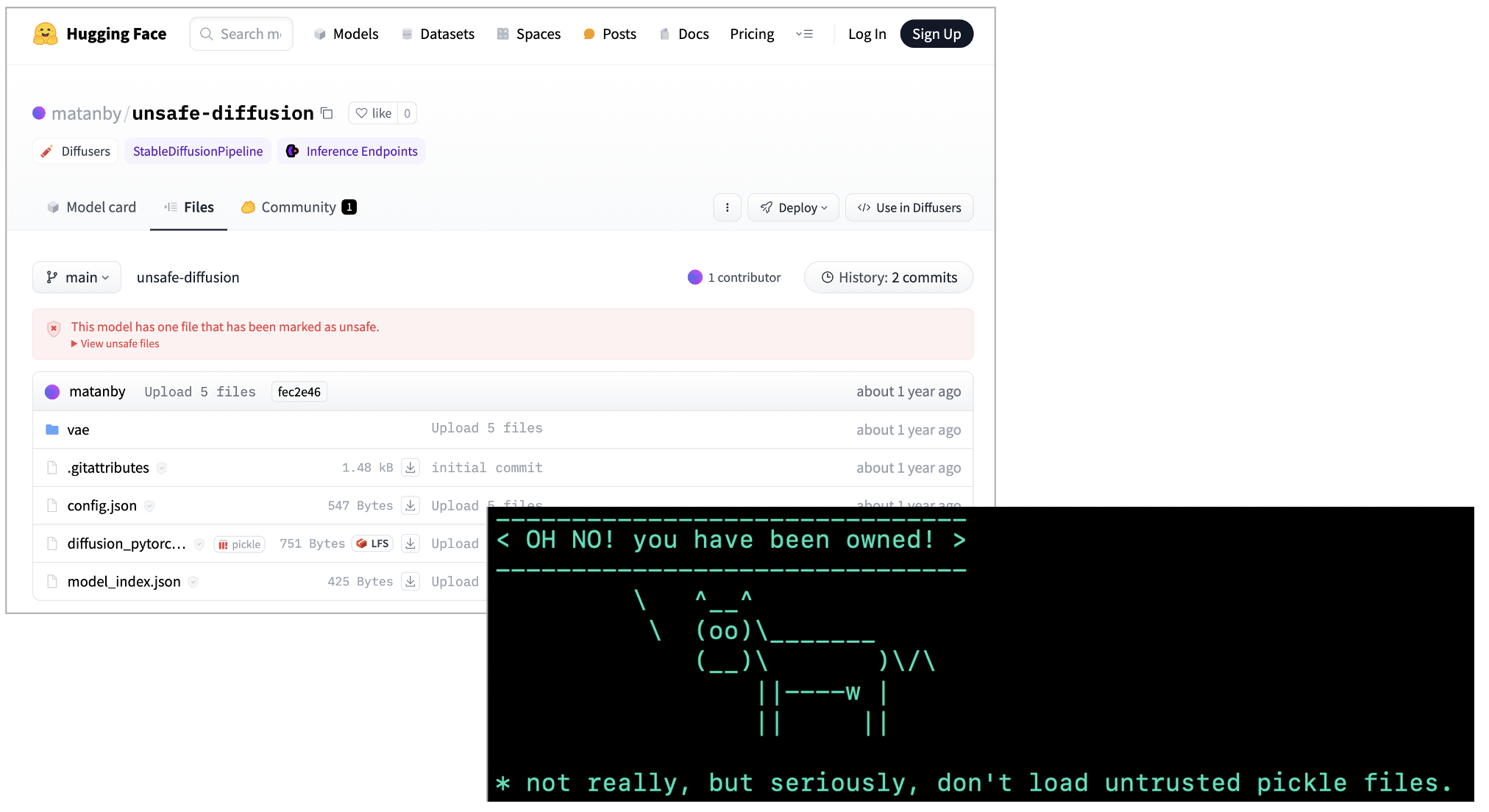1489x812 pixels.
Task: Click the Hugging Face logo icon
Action: (x=45, y=33)
